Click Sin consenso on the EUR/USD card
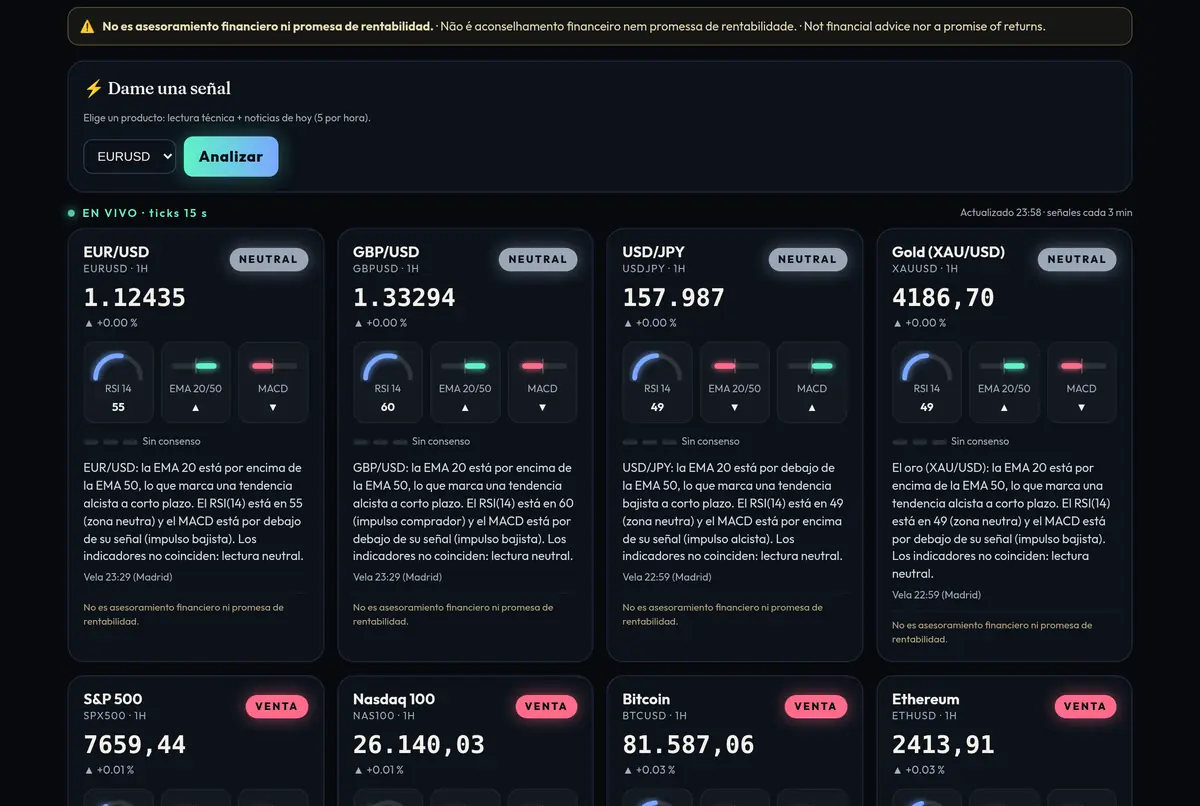 [171, 441]
